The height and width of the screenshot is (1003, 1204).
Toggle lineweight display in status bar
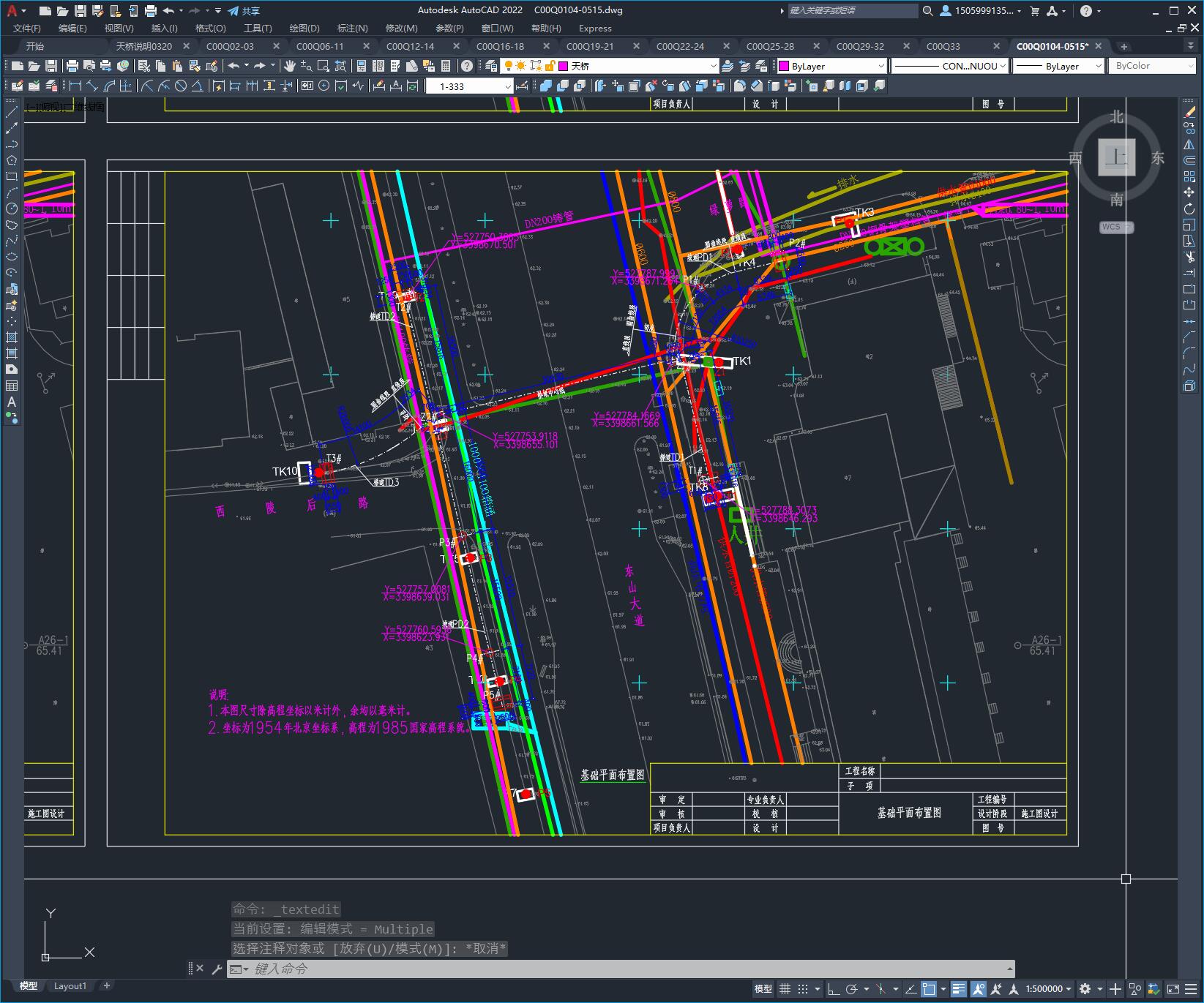coord(959,989)
